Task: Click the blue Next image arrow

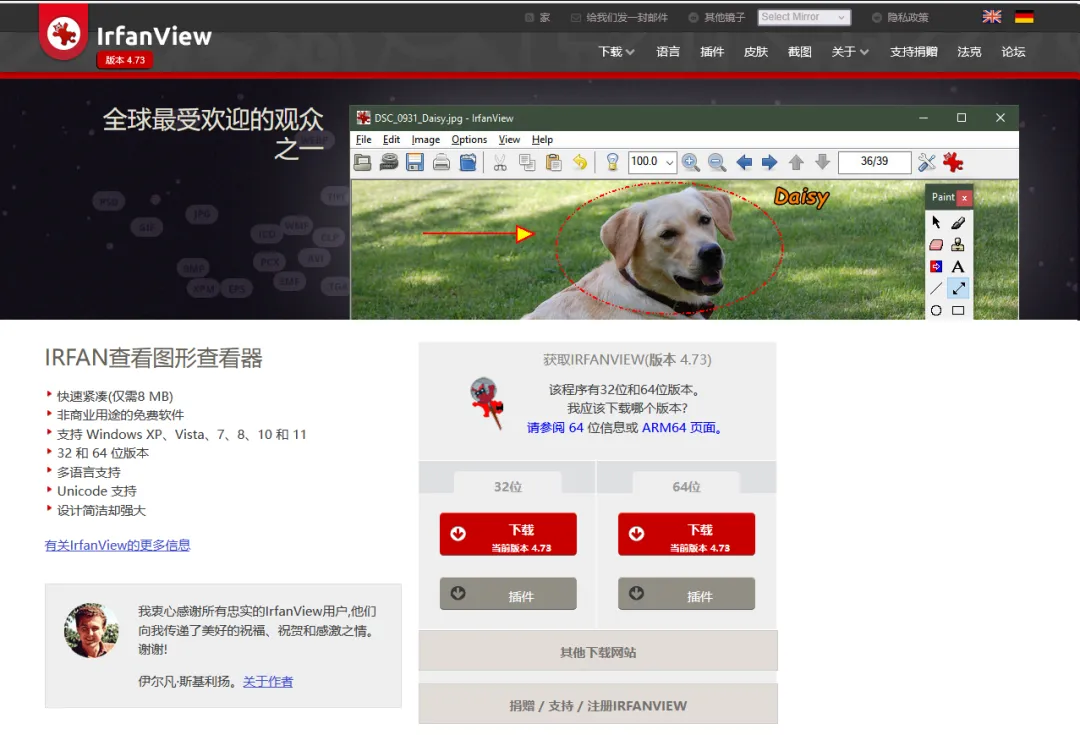Action: coord(769,163)
